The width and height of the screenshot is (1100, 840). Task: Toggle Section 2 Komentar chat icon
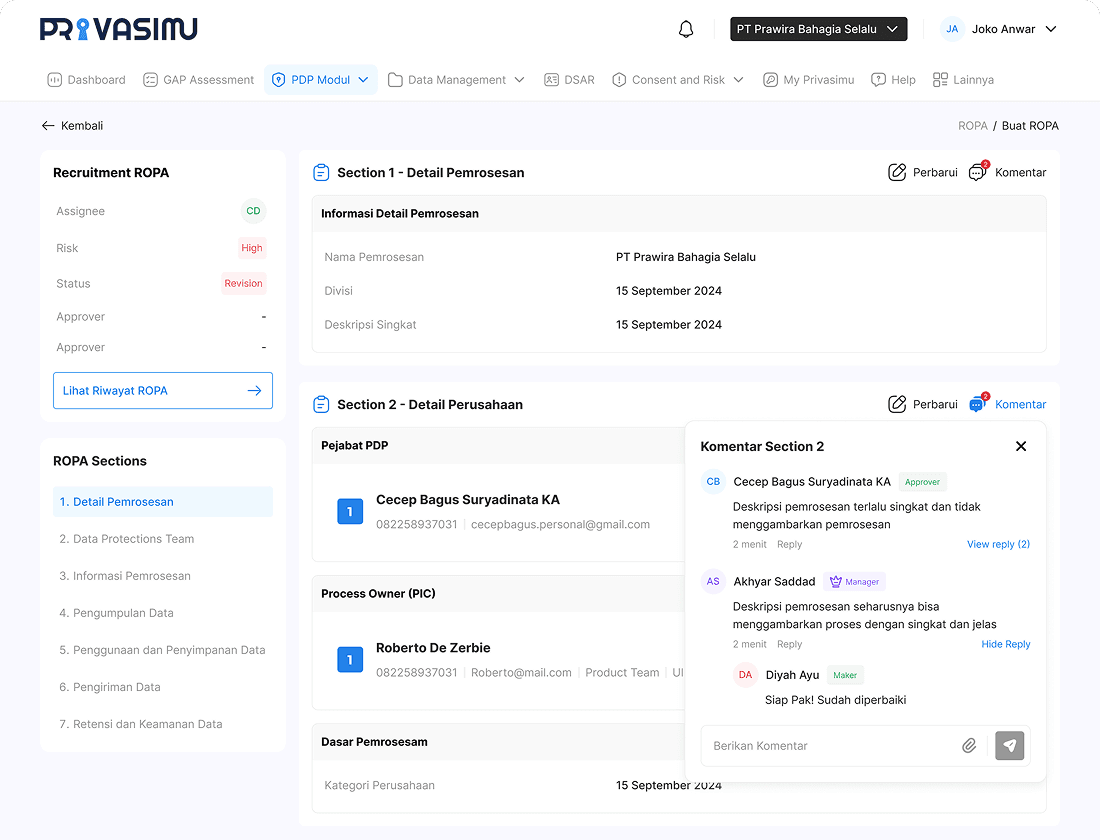(977, 404)
